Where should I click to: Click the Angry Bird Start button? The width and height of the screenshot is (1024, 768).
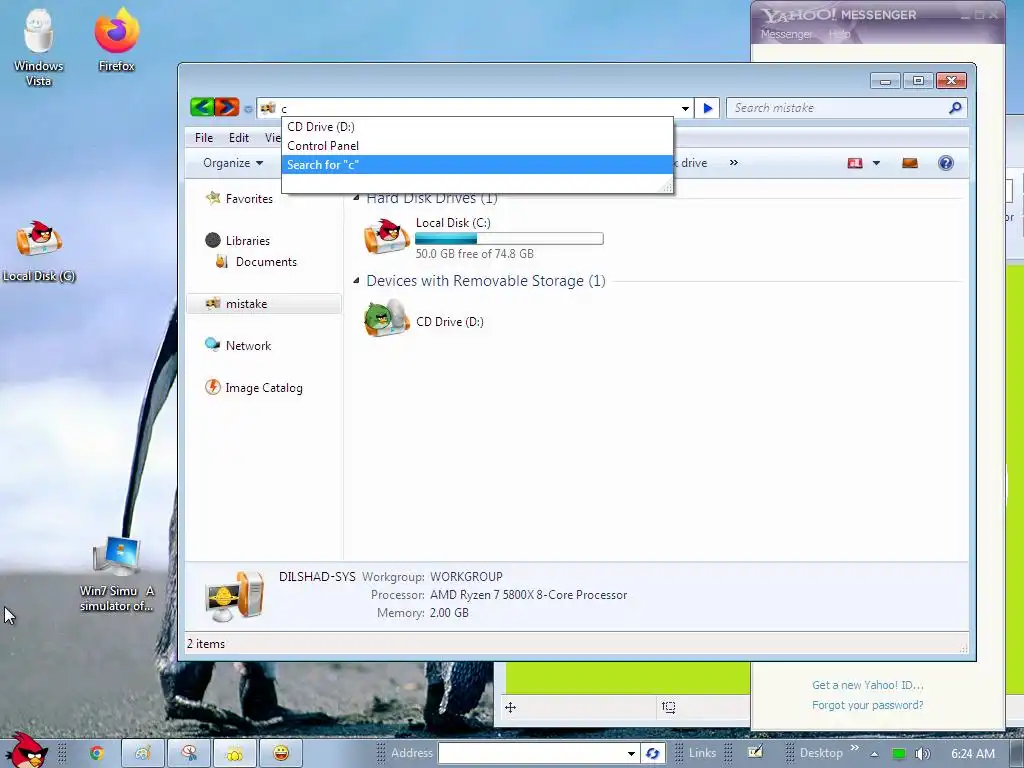26,751
